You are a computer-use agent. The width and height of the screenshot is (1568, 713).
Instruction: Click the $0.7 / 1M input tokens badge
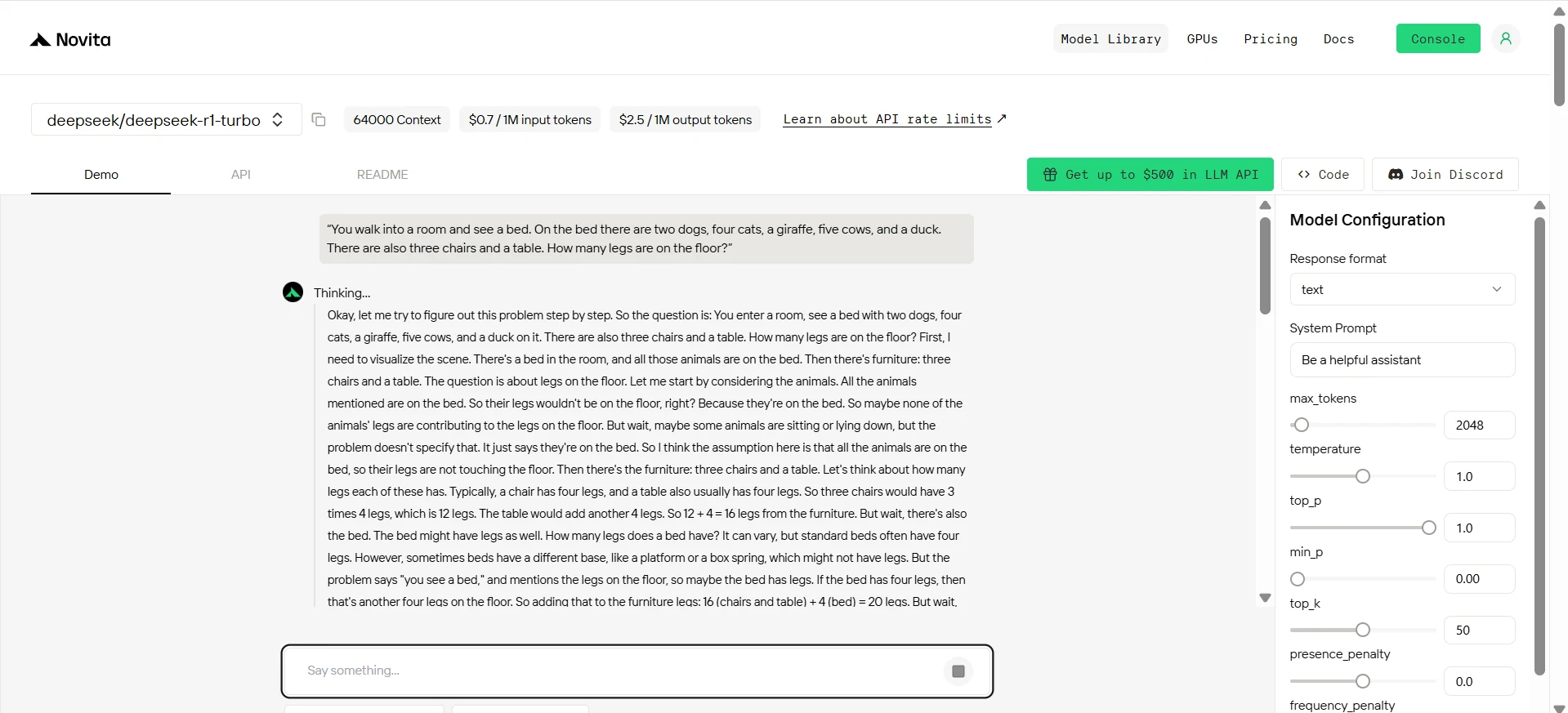(x=530, y=120)
